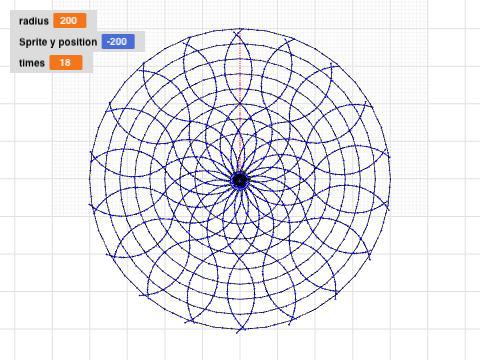Image resolution: width=480 pixels, height=360 pixels.
Task: Click the topmost point of the outer circle
Action: pyautogui.click(x=240, y=29)
